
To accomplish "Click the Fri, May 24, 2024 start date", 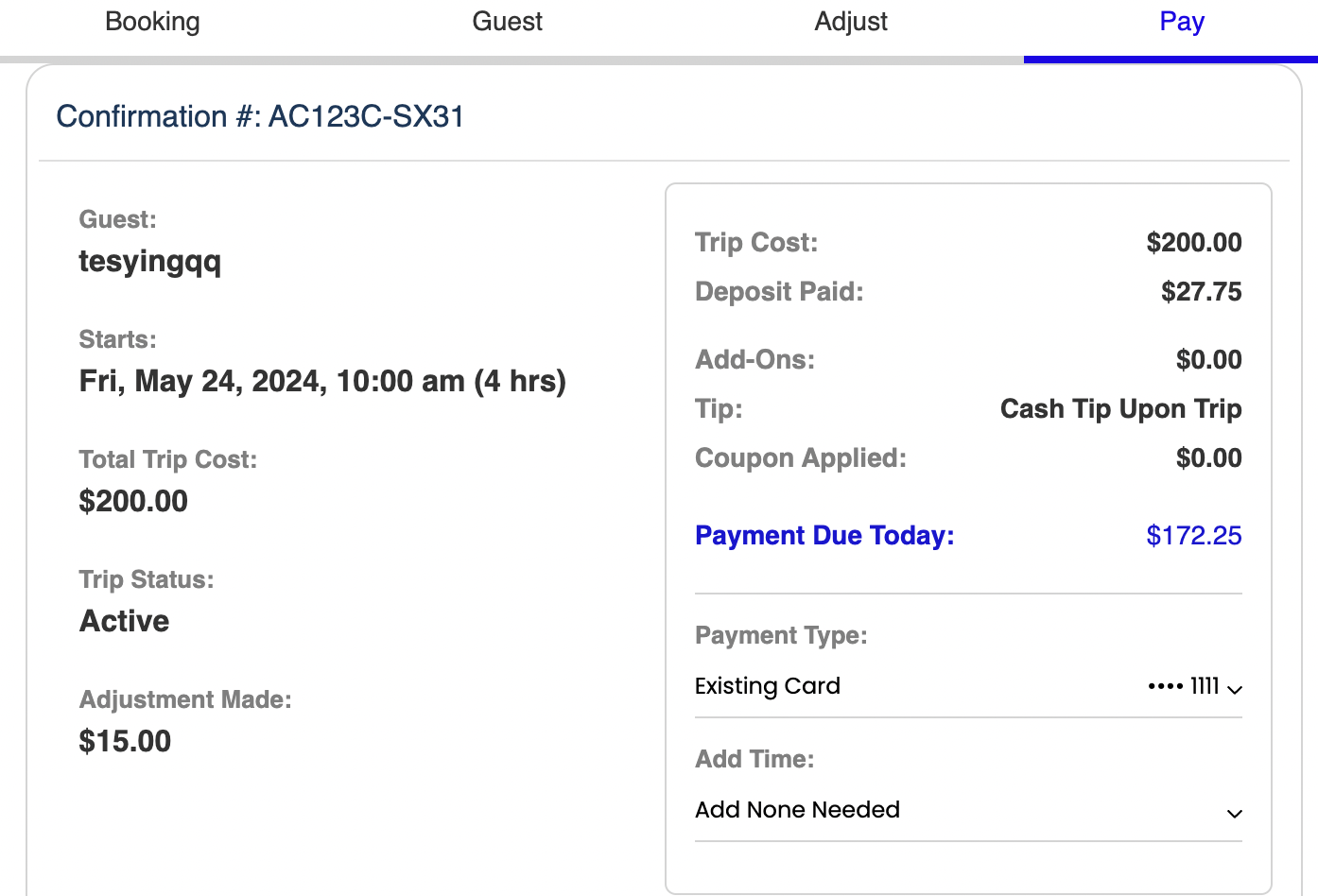I will point(322,381).
